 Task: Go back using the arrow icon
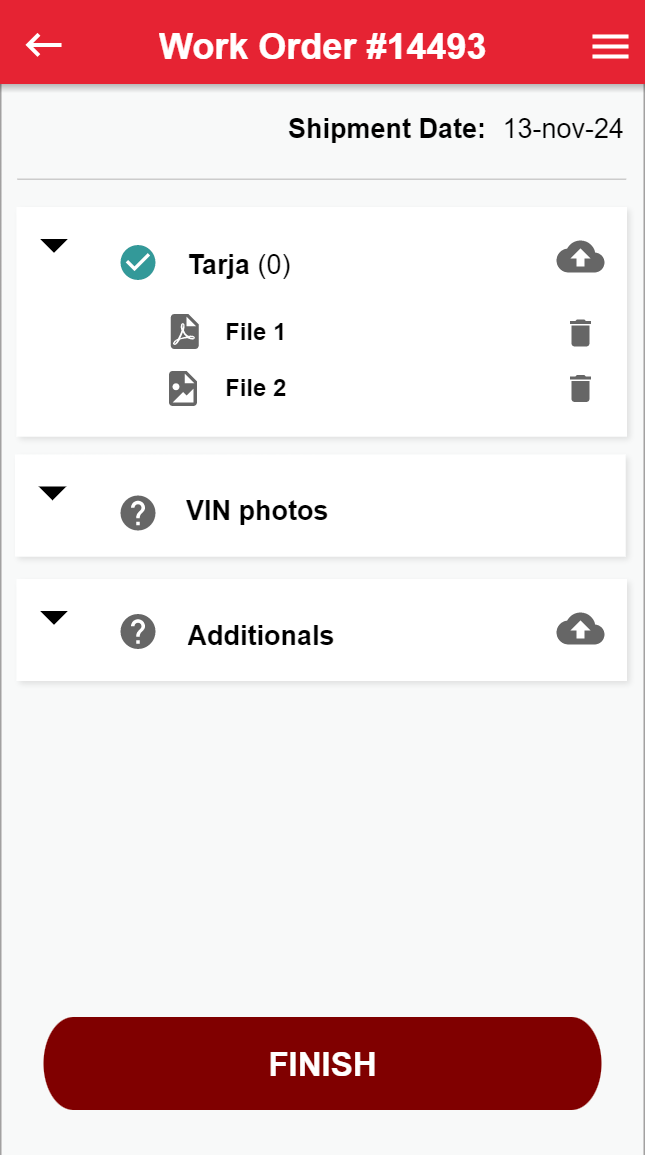tap(44, 45)
